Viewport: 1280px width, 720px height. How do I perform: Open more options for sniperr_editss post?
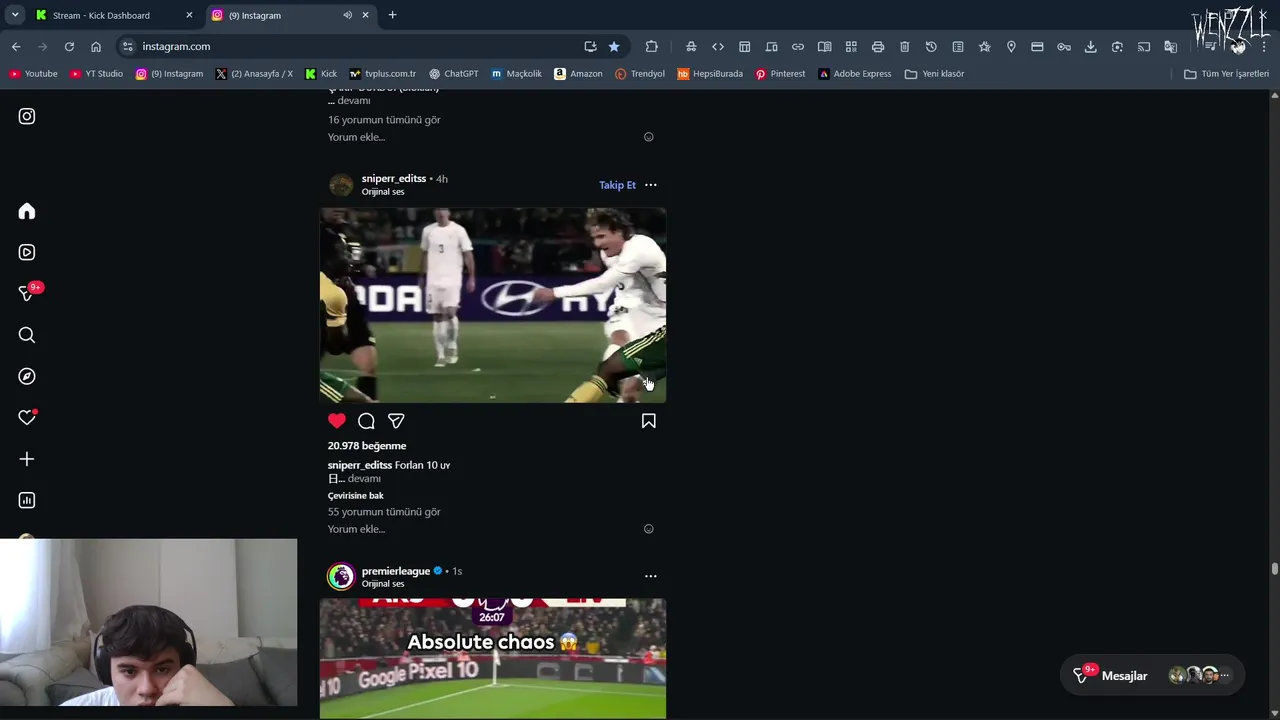click(x=650, y=185)
